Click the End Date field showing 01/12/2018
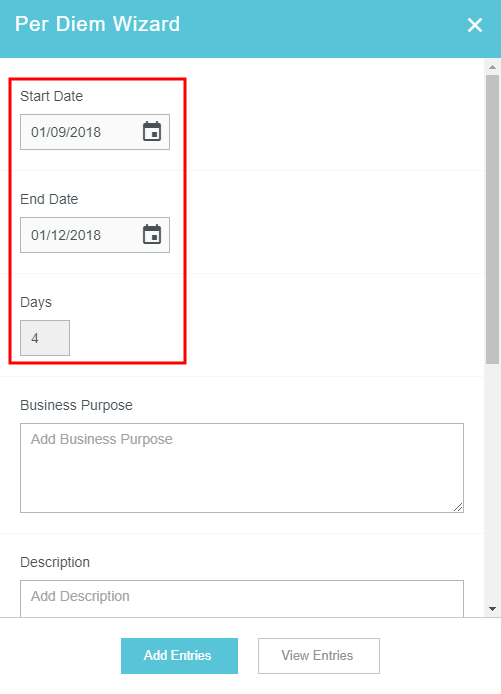Screen dimensions: 501x694 (x=95, y=235)
